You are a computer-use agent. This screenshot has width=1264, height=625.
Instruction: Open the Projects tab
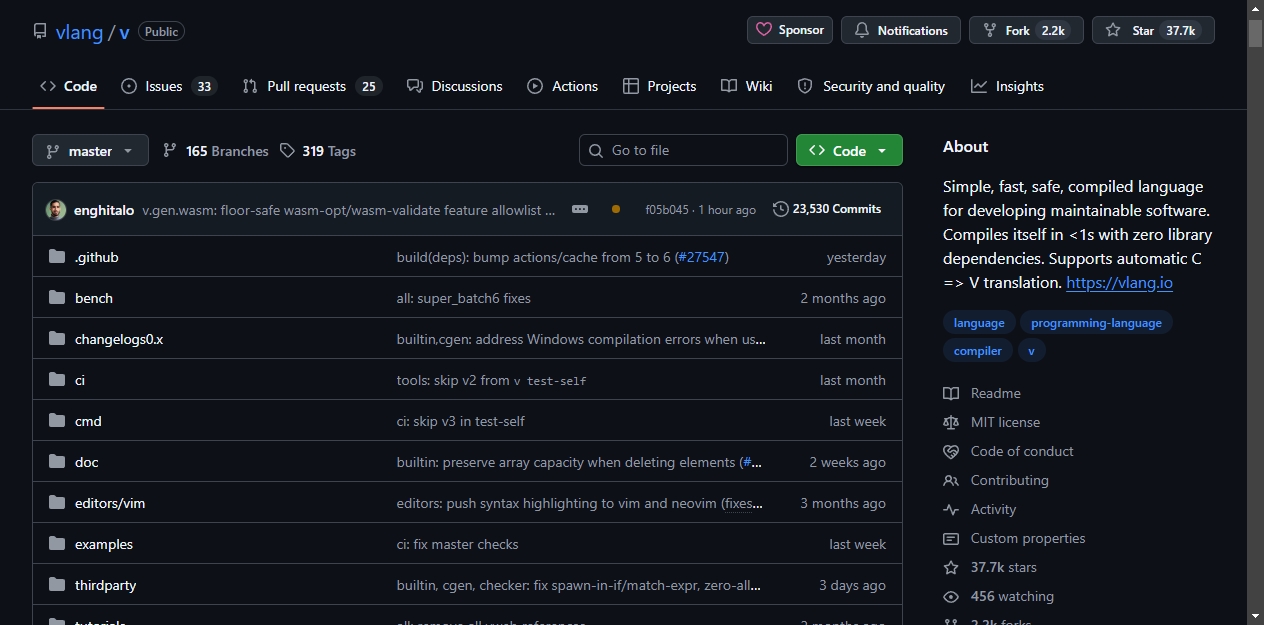click(x=659, y=86)
